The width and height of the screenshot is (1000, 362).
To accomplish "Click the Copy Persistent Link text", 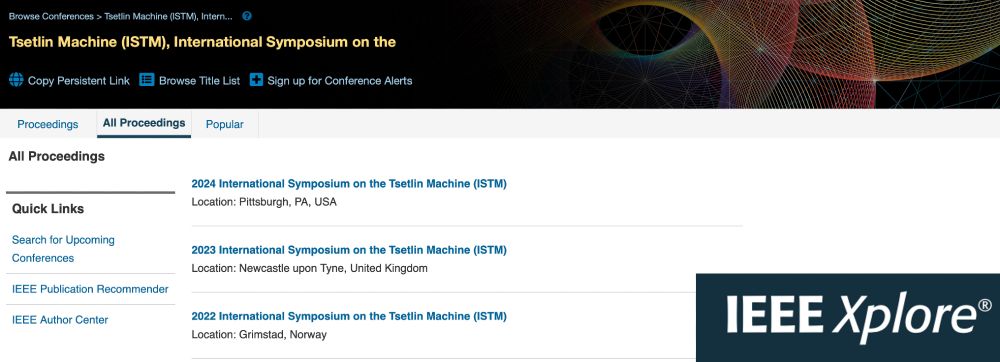I will tap(78, 81).
